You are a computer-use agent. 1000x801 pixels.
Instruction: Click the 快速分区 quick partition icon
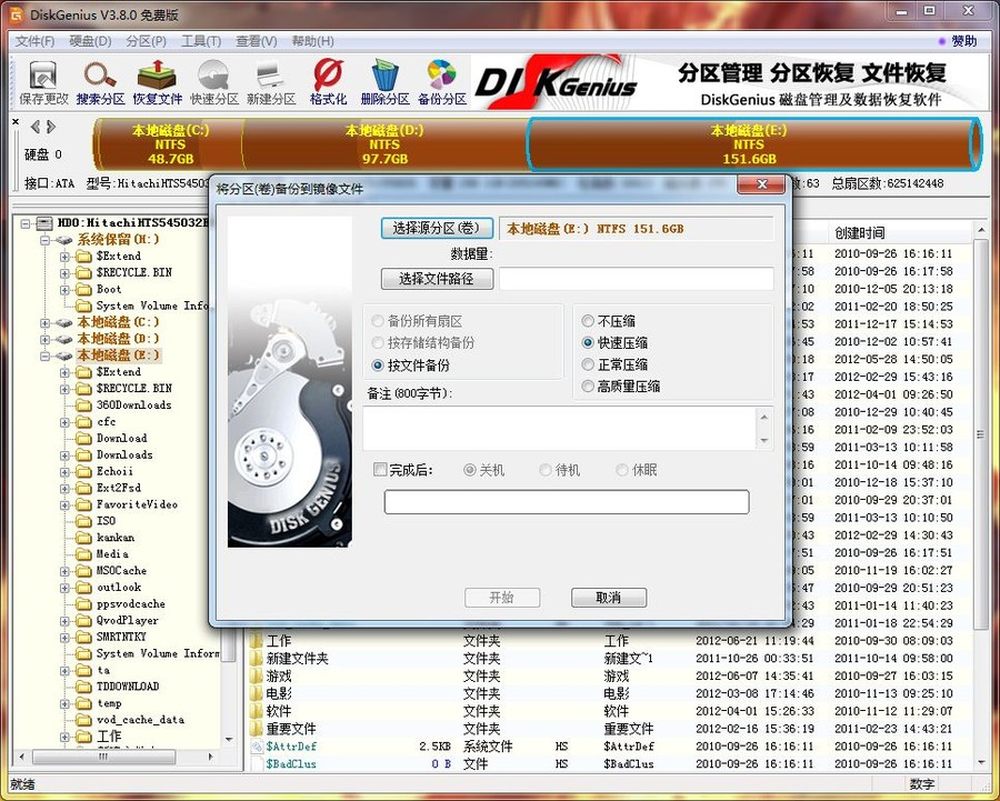pyautogui.click(x=214, y=82)
